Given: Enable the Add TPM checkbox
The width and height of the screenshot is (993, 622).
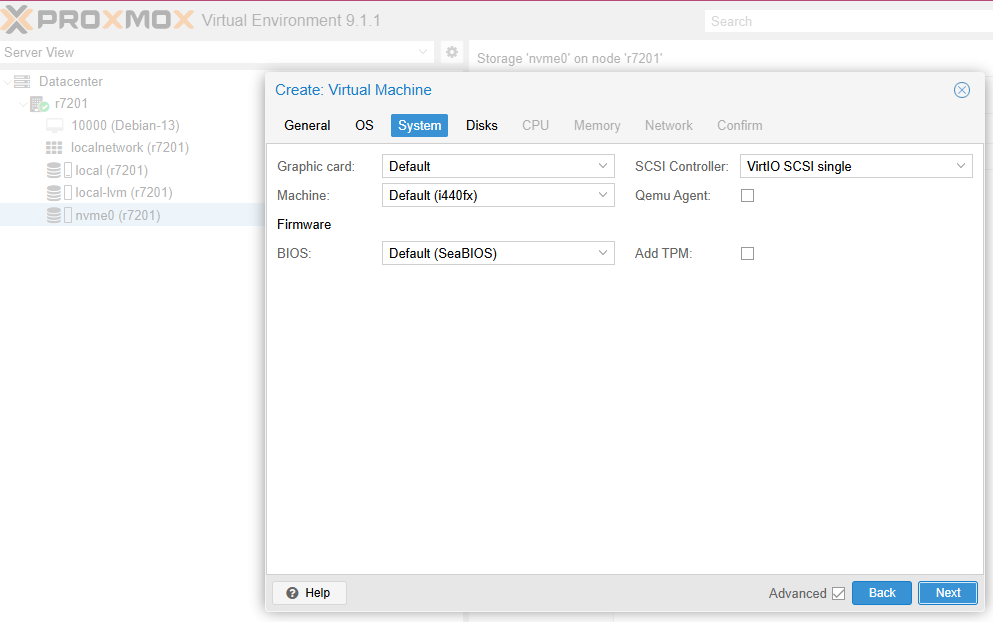Looking at the screenshot, I should pyautogui.click(x=747, y=254).
